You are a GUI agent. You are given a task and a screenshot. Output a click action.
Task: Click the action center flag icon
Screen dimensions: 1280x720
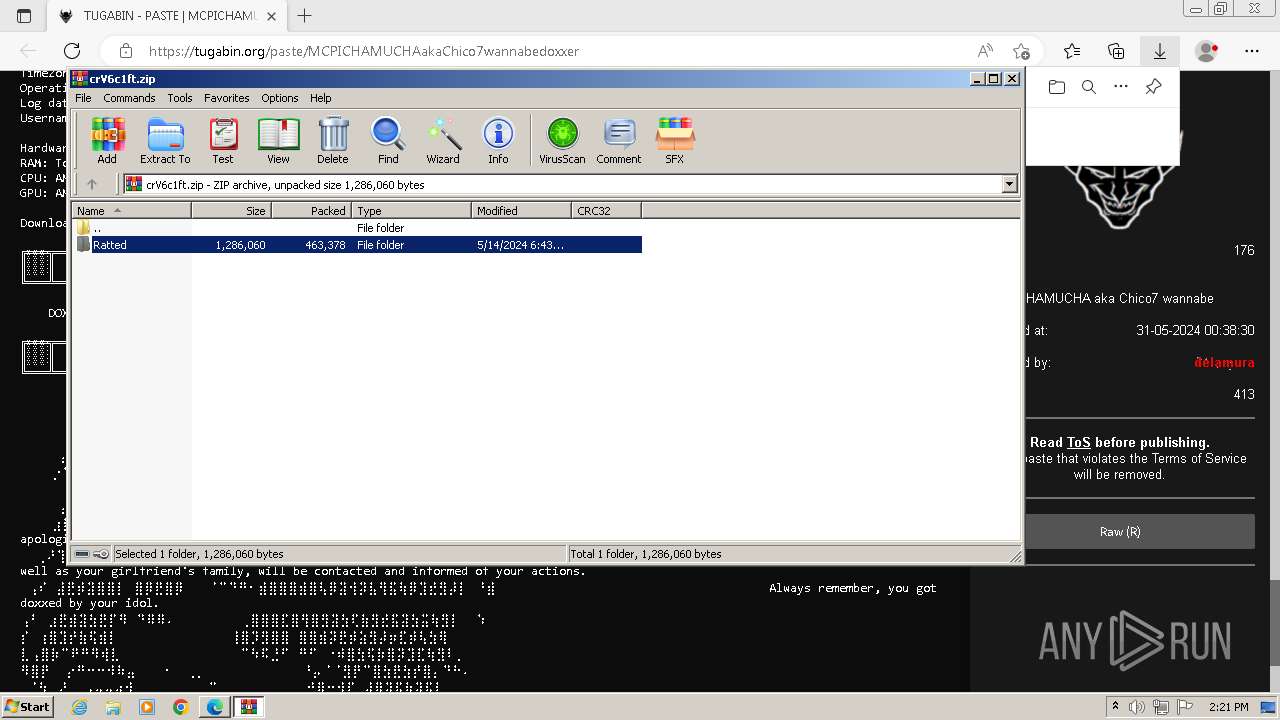[1184, 707]
